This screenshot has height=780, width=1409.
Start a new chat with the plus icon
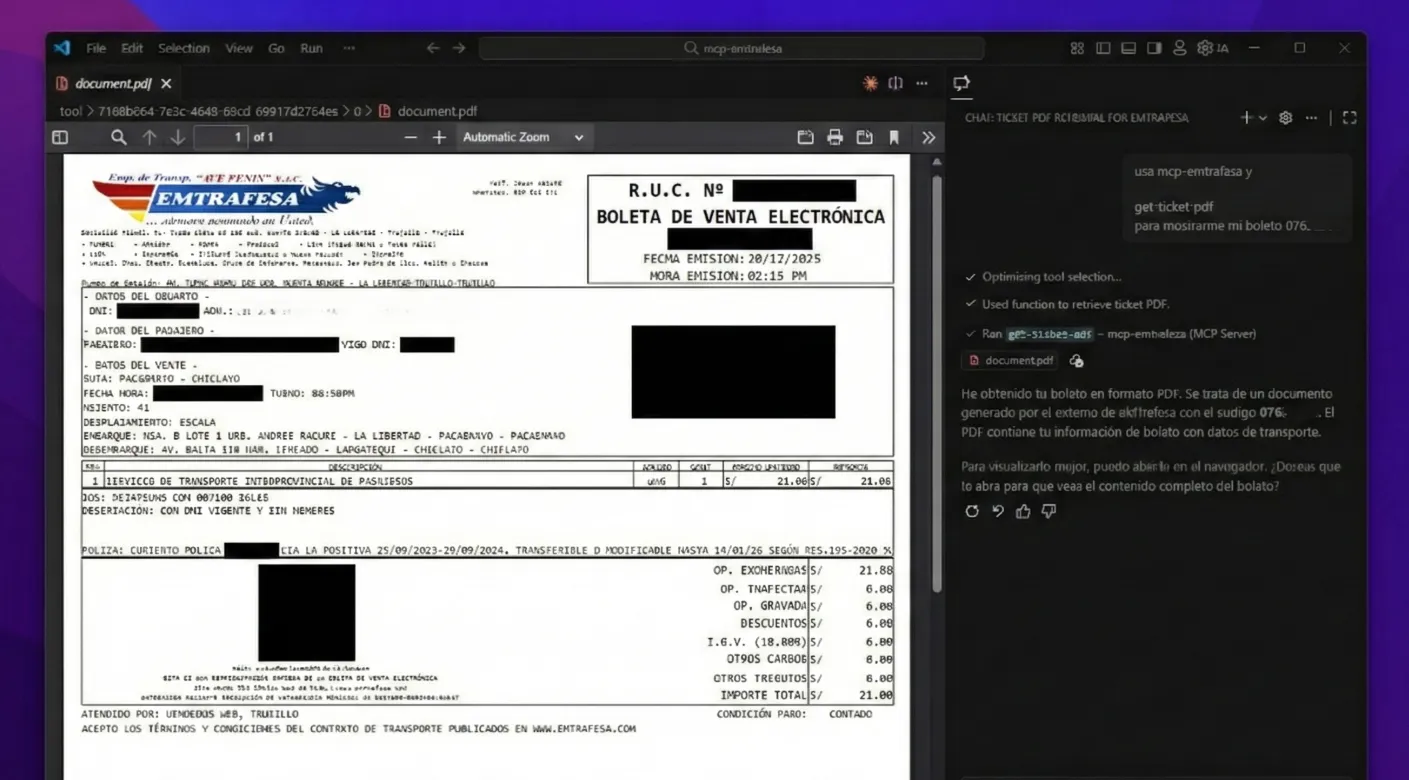1247,117
